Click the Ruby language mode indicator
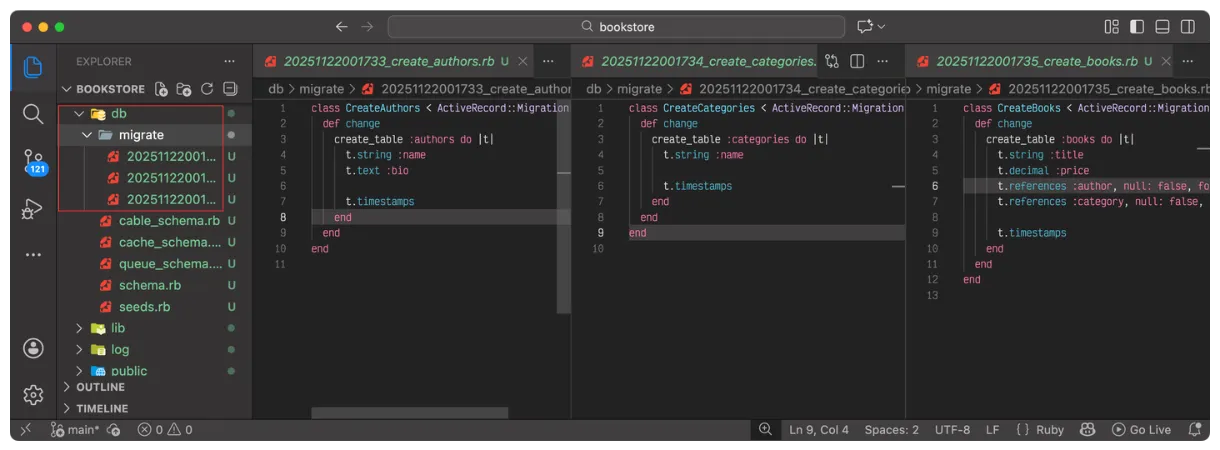Viewport: 1220px width, 450px height. click(x=1040, y=430)
